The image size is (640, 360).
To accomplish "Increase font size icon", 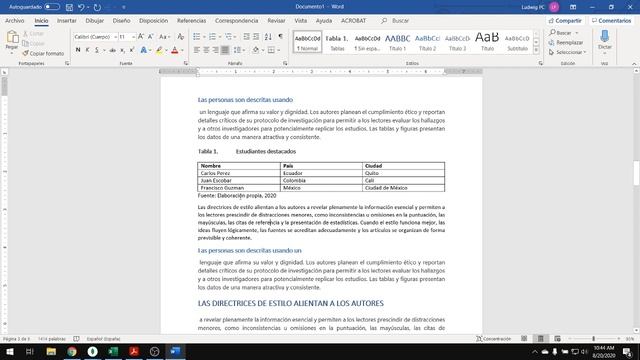I will coord(141,37).
